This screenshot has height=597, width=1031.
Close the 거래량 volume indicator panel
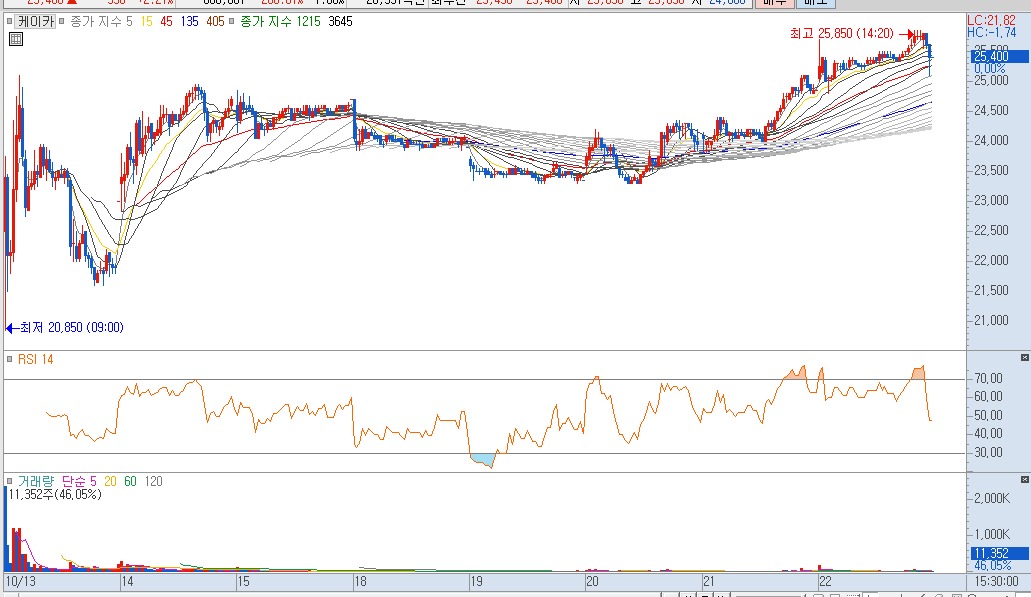(x=1024, y=480)
